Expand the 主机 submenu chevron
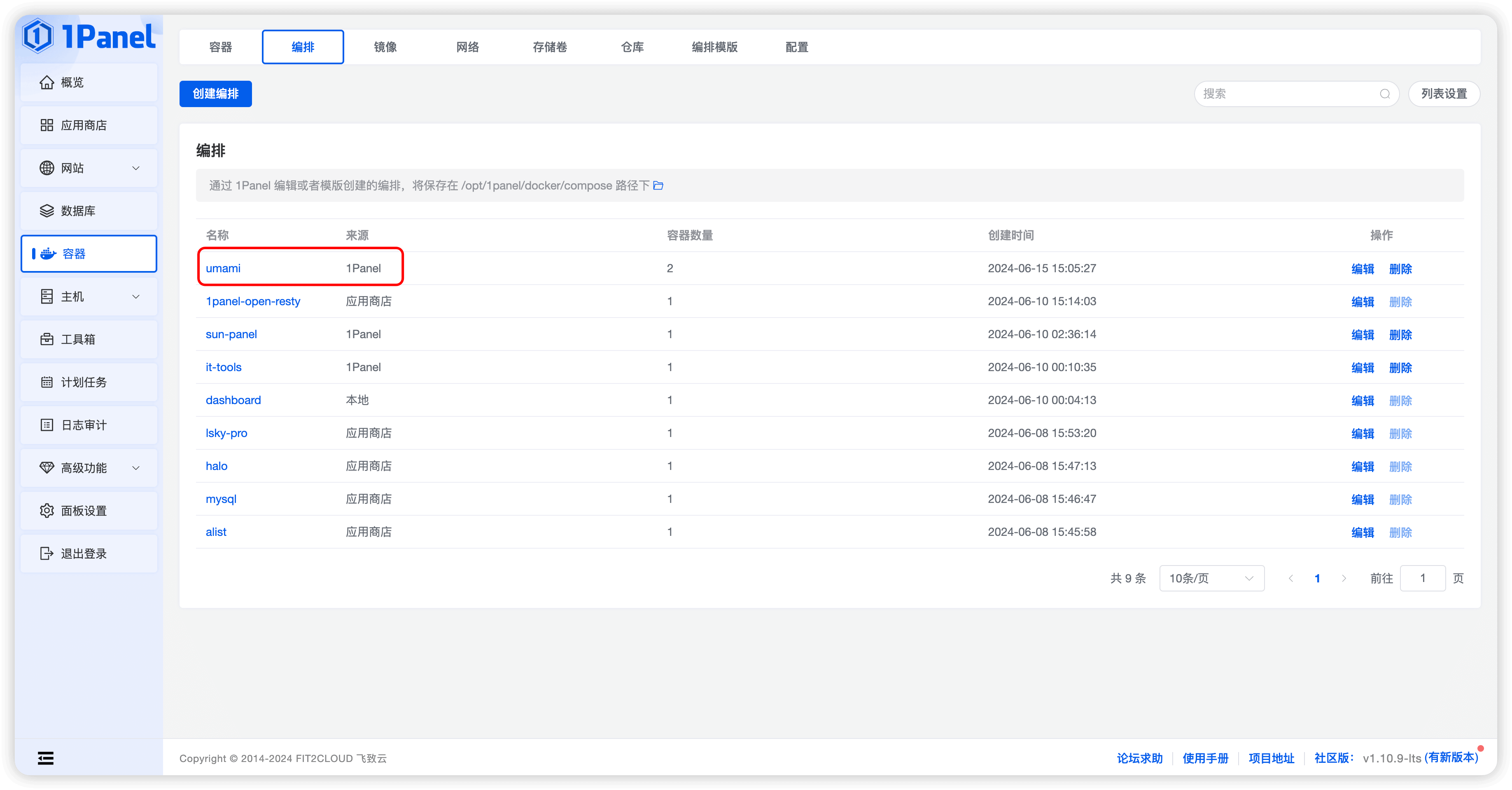Image resolution: width=1512 pixels, height=790 pixels. 135,297
